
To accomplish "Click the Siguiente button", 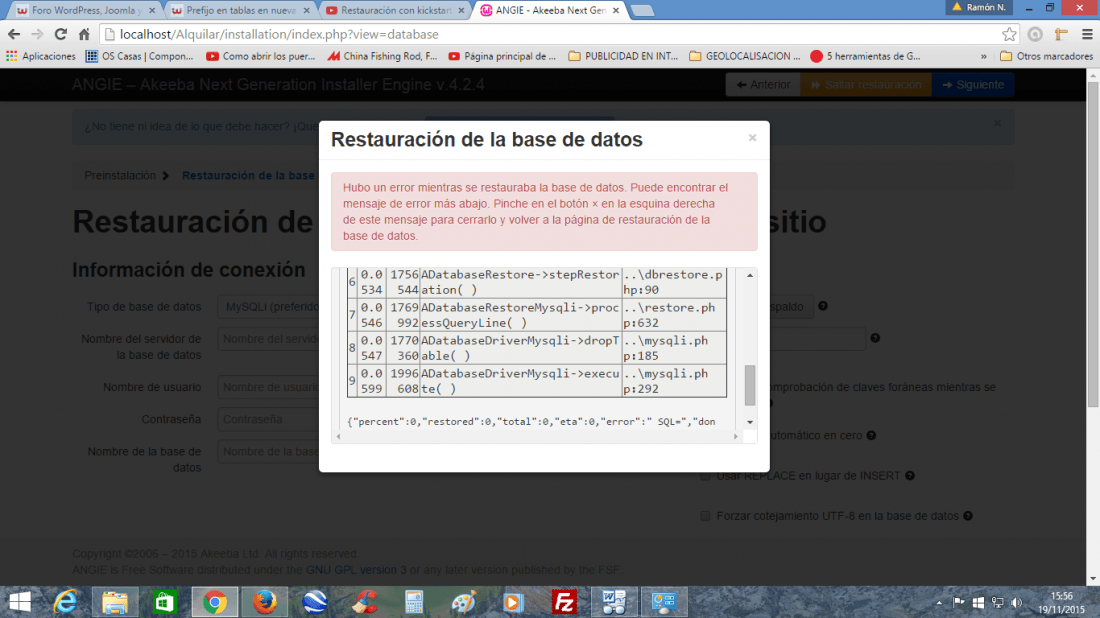I will pyautogui.click(x=973, y=85).
